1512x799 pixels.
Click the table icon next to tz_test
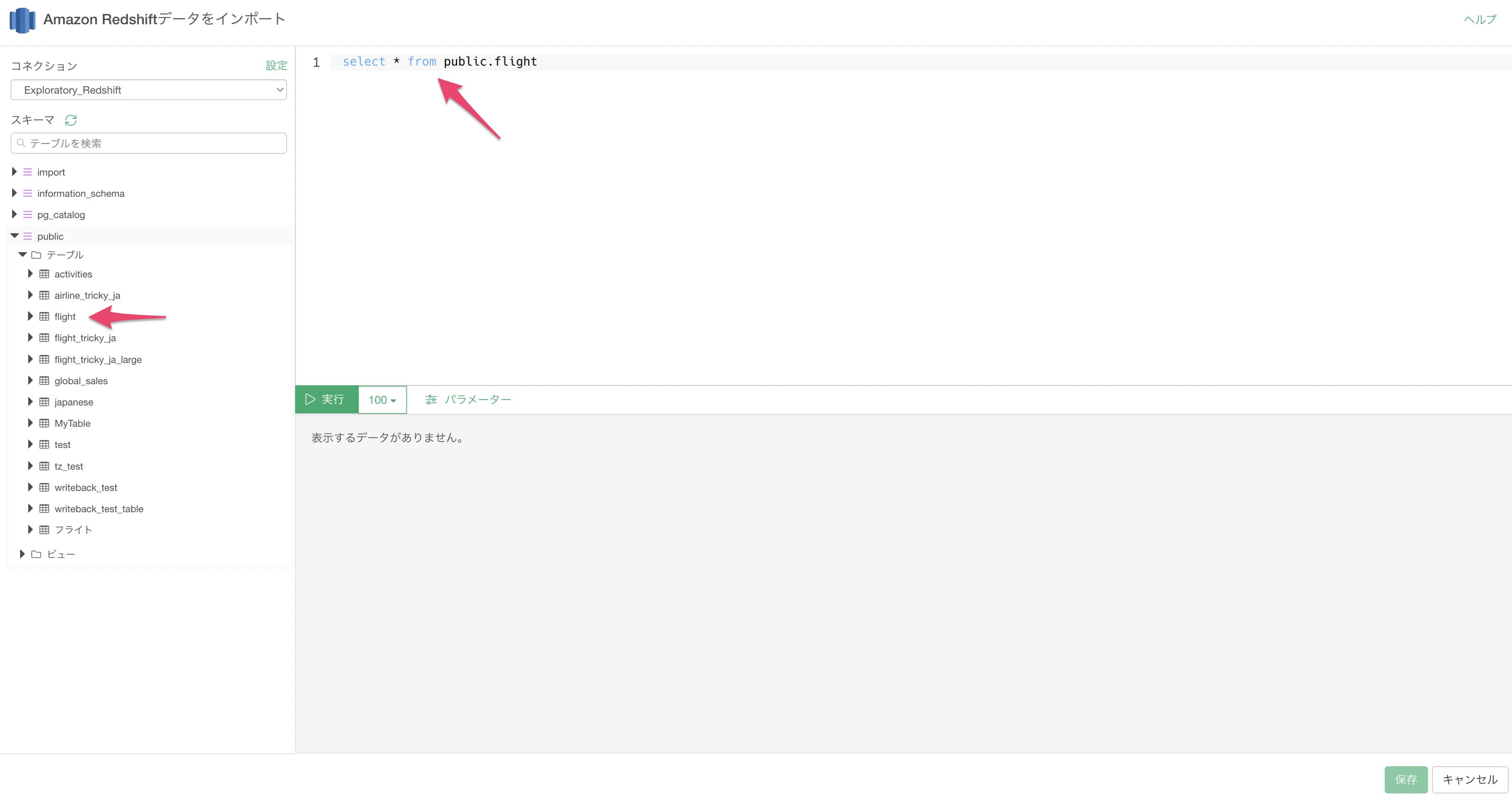click(44, 466)
